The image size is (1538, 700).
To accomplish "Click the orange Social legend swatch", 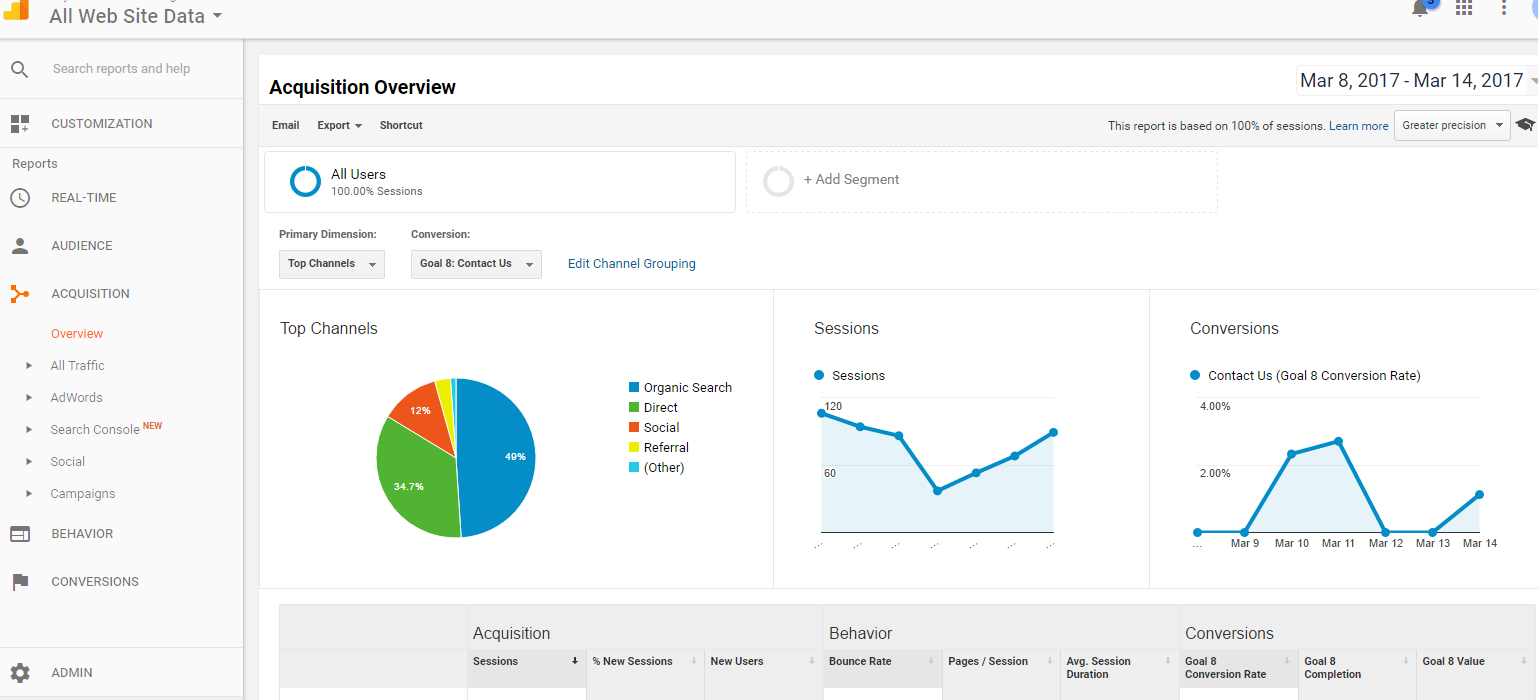I will tap(634, 428).
